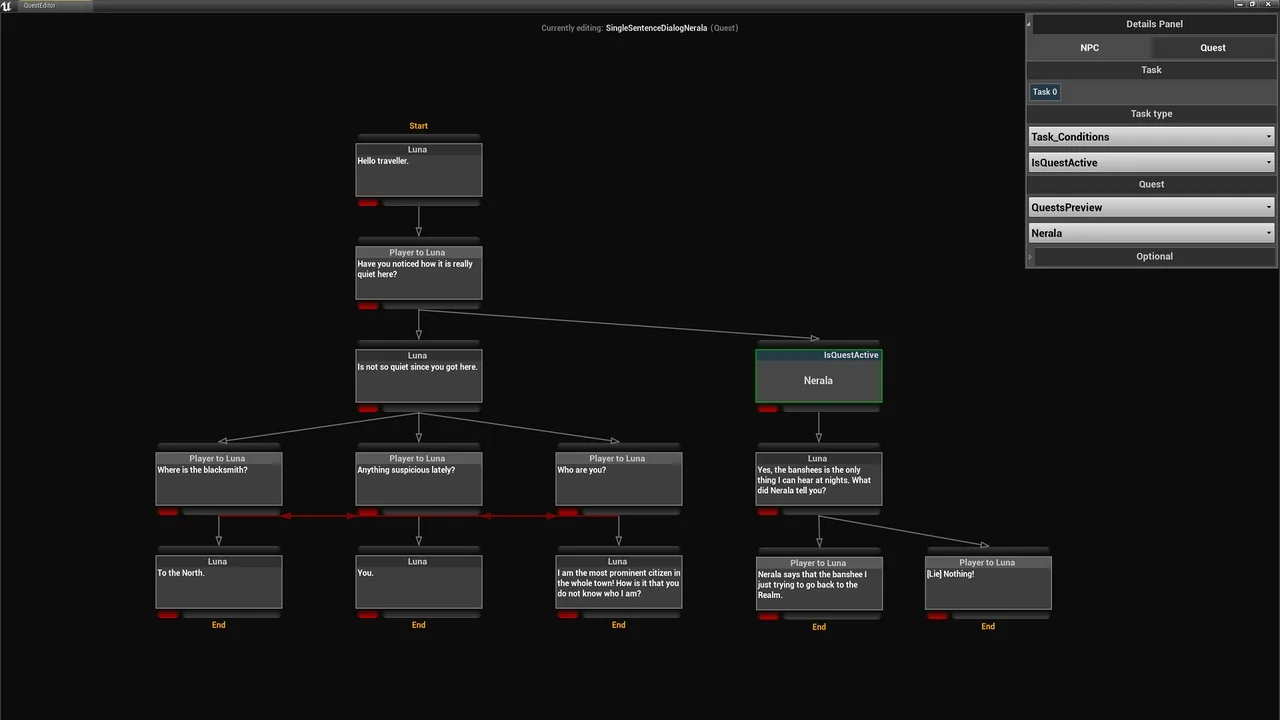
Task: Click red button below IsQuestActive Nerala node
Action: (x=768, y=409)
